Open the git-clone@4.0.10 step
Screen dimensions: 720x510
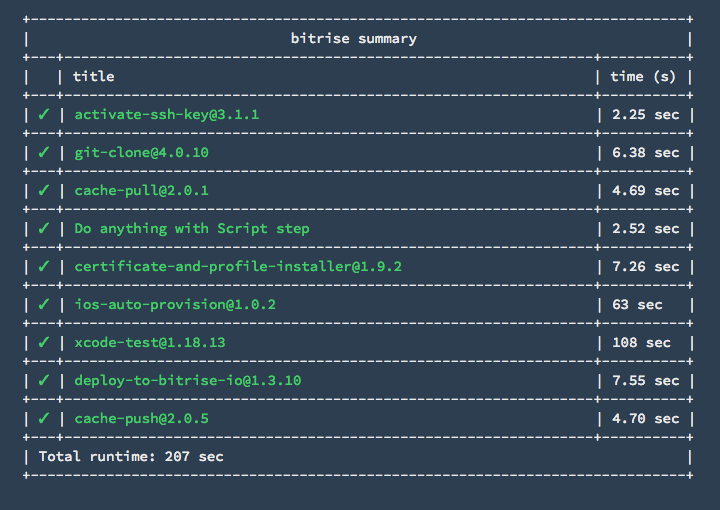141,152
